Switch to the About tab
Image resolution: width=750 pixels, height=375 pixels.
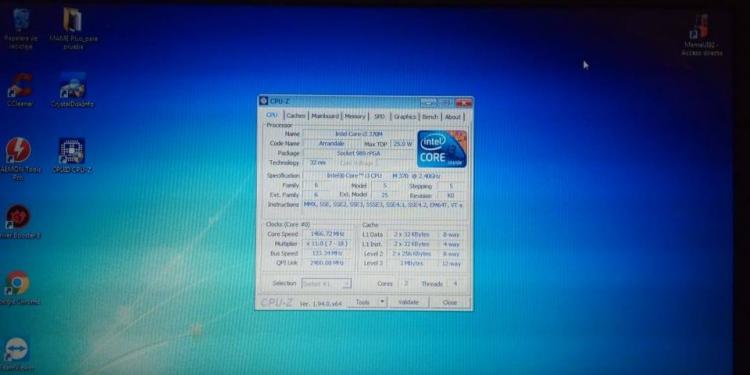tap(452, 116)
